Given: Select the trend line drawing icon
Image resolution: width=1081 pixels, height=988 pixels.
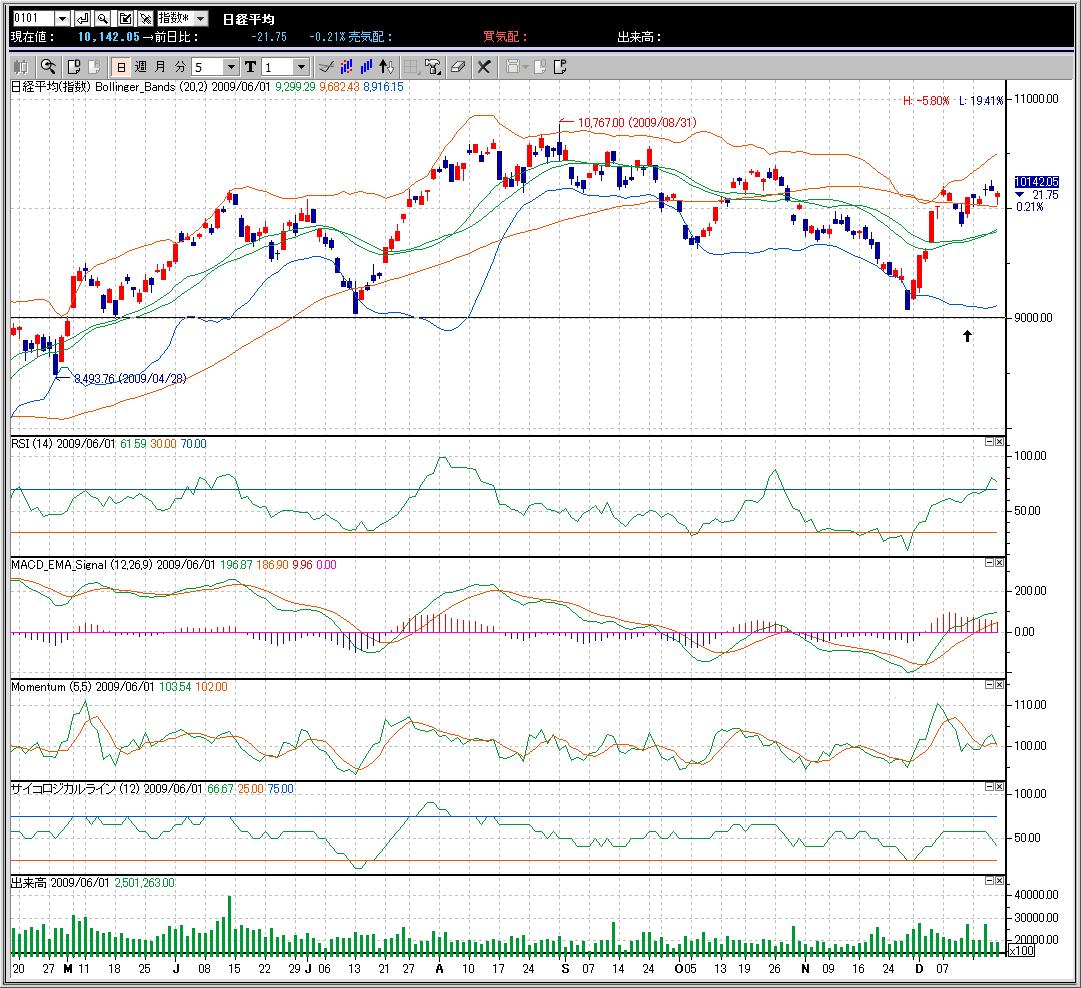Looking at the screenshot, I should (324, 67).
